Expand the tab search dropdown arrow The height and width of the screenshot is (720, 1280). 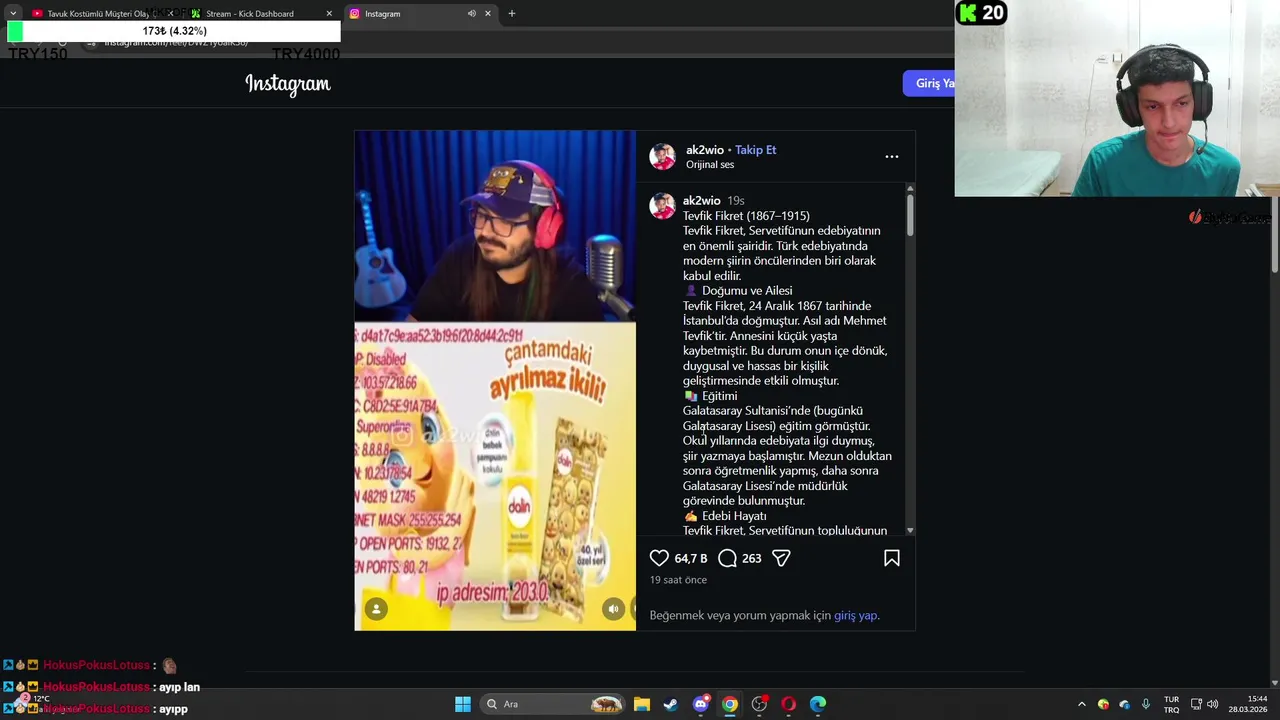click(13, 14)
